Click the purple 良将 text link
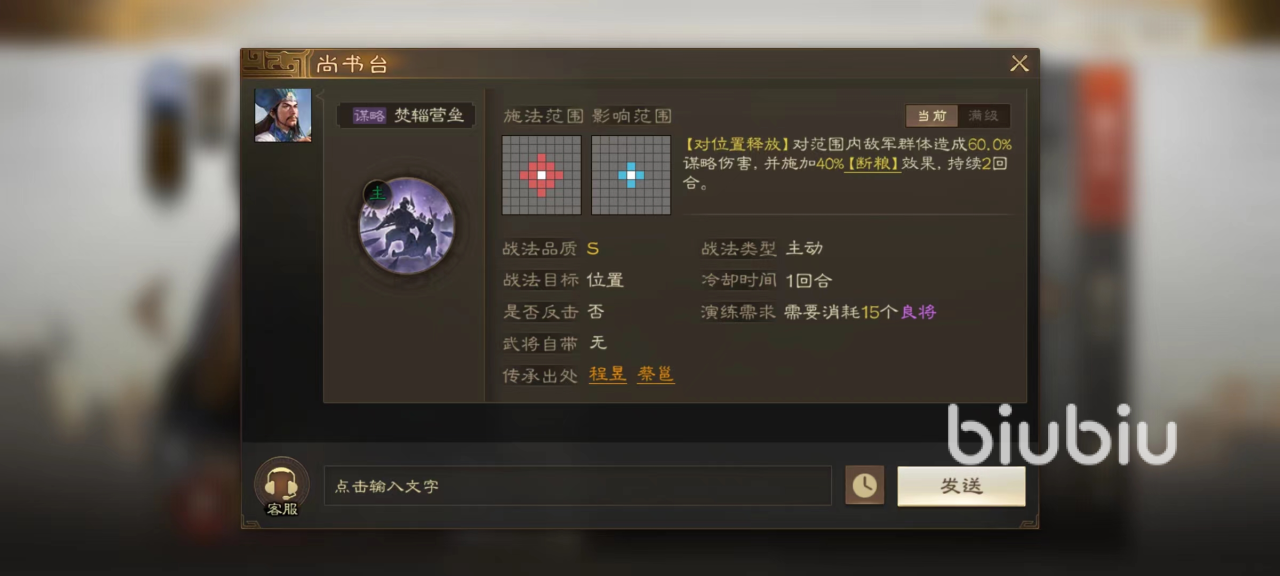The height and width of the screenshot is (576, 1280). coord(918,312)
